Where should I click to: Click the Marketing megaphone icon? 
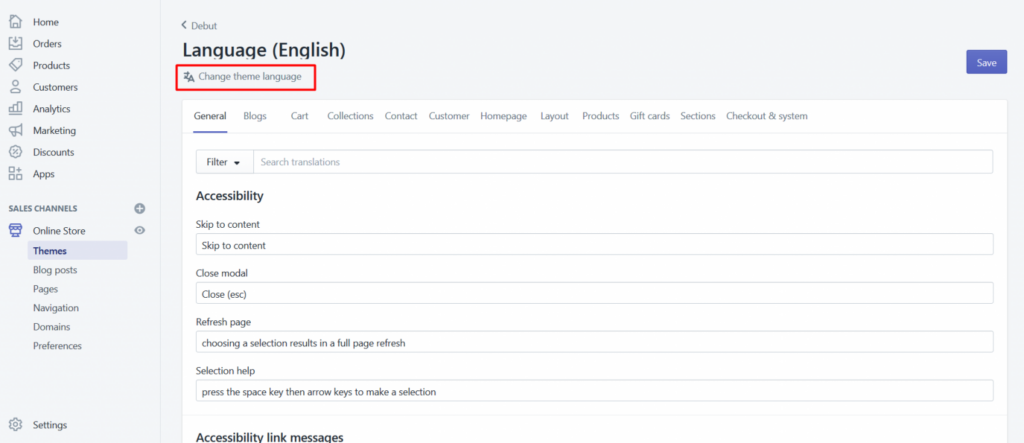click(x=15, y=131)
